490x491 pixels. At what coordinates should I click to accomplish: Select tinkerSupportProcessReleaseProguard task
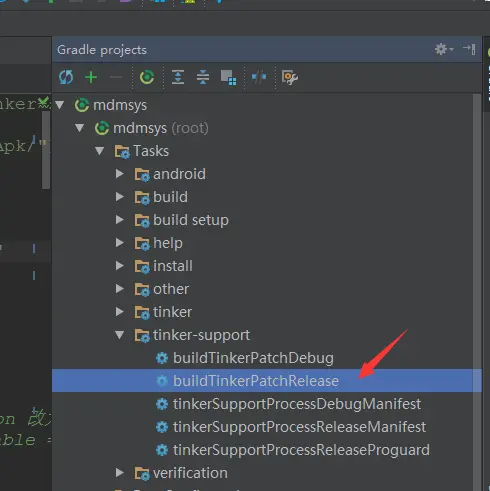click(301, 450)
